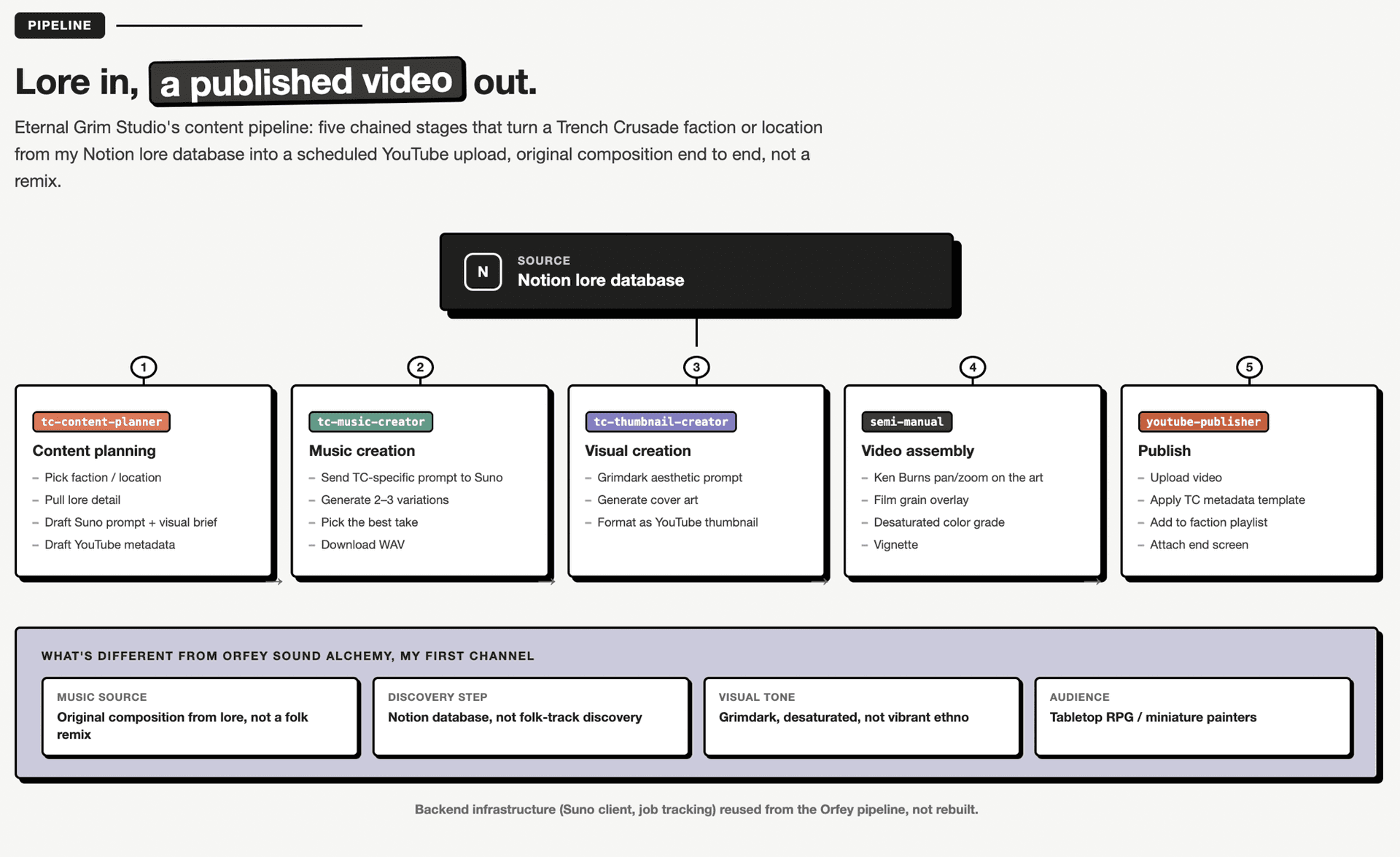Open the MUSIC SOURCE comparison card
This screenshot has height=857, width=1400.
(x=201, y=717)
